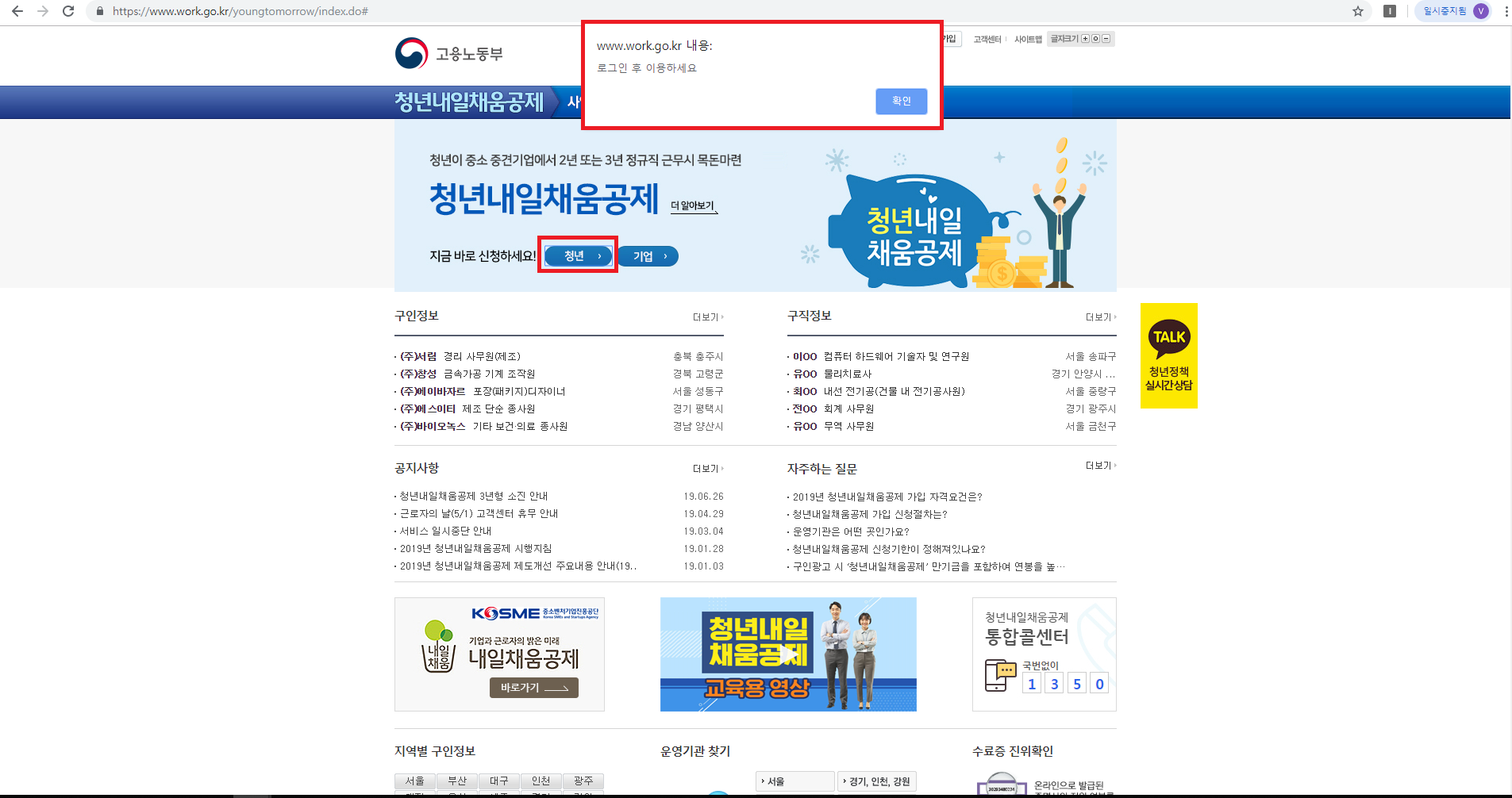The width and height of the screenshot is (1512, 798).
Task: Open the (주)바이오녹스 보건·의료 종사원 posting
Action: [483, 426]
